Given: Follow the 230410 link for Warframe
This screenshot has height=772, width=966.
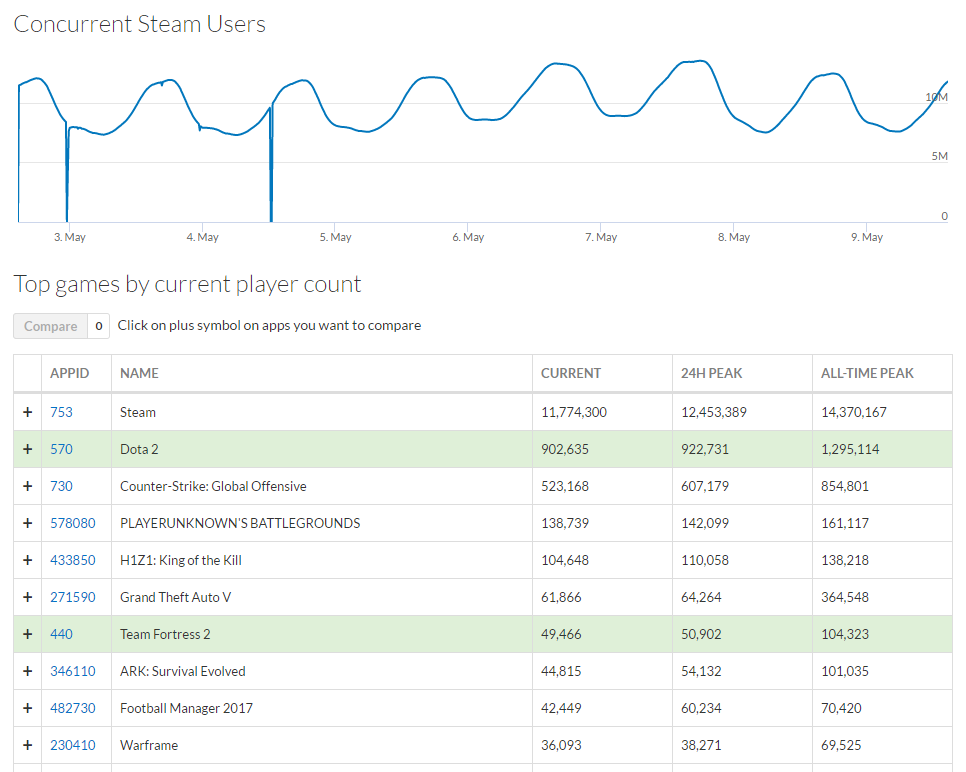Looking at the screenshot, I should point(72,745).
